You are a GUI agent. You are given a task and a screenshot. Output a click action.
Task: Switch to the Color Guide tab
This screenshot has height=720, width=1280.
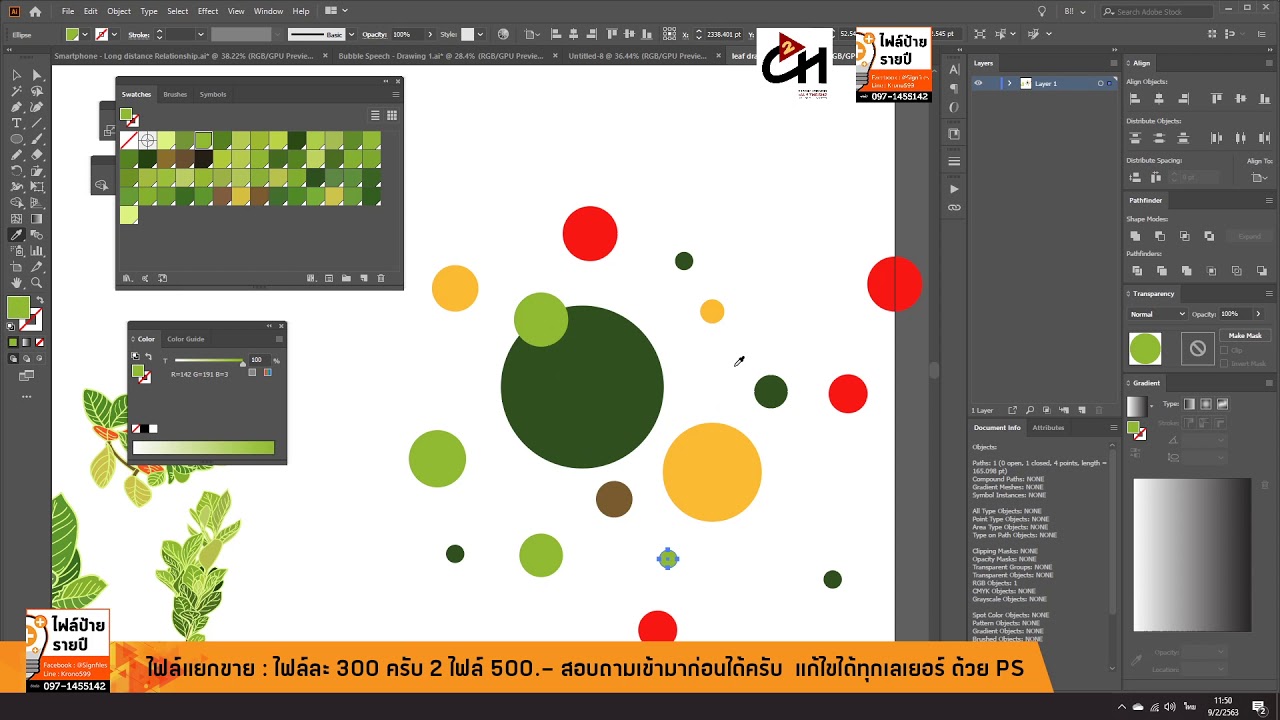click(x=186, y=339)
